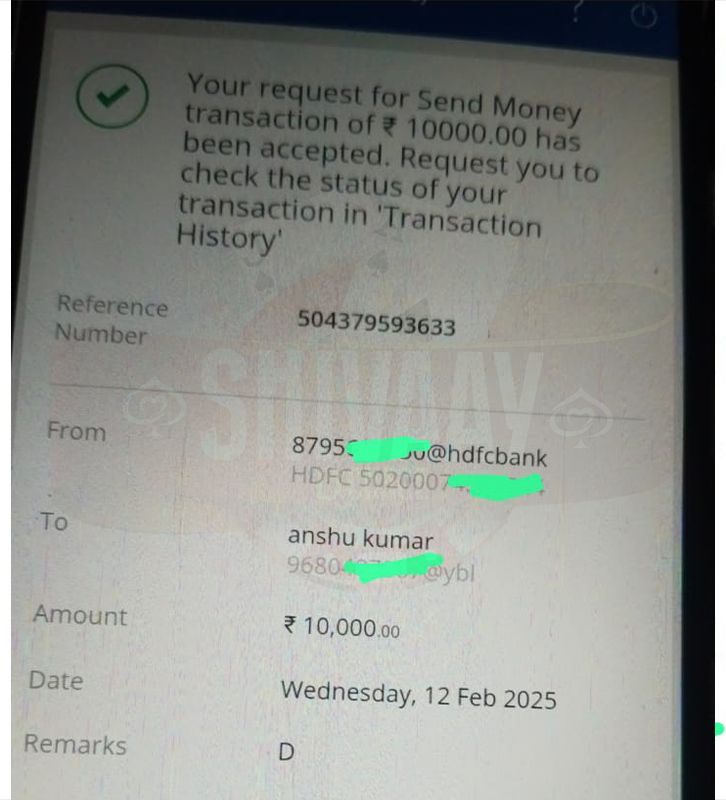Viewport: 726px width, 800px height.
Task: Tap the divider line below reference number
Action: point(347,401)
